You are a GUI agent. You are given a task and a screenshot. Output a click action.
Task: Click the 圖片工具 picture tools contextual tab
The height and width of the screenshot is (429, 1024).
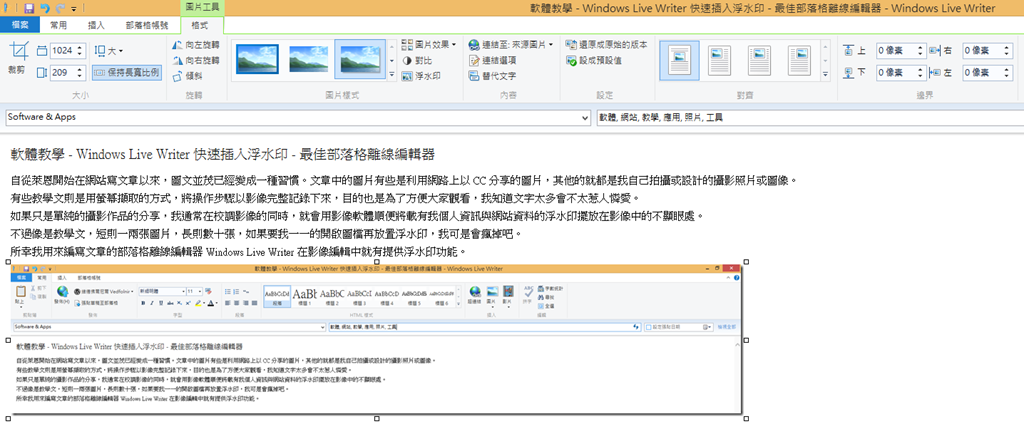point(202,8)
